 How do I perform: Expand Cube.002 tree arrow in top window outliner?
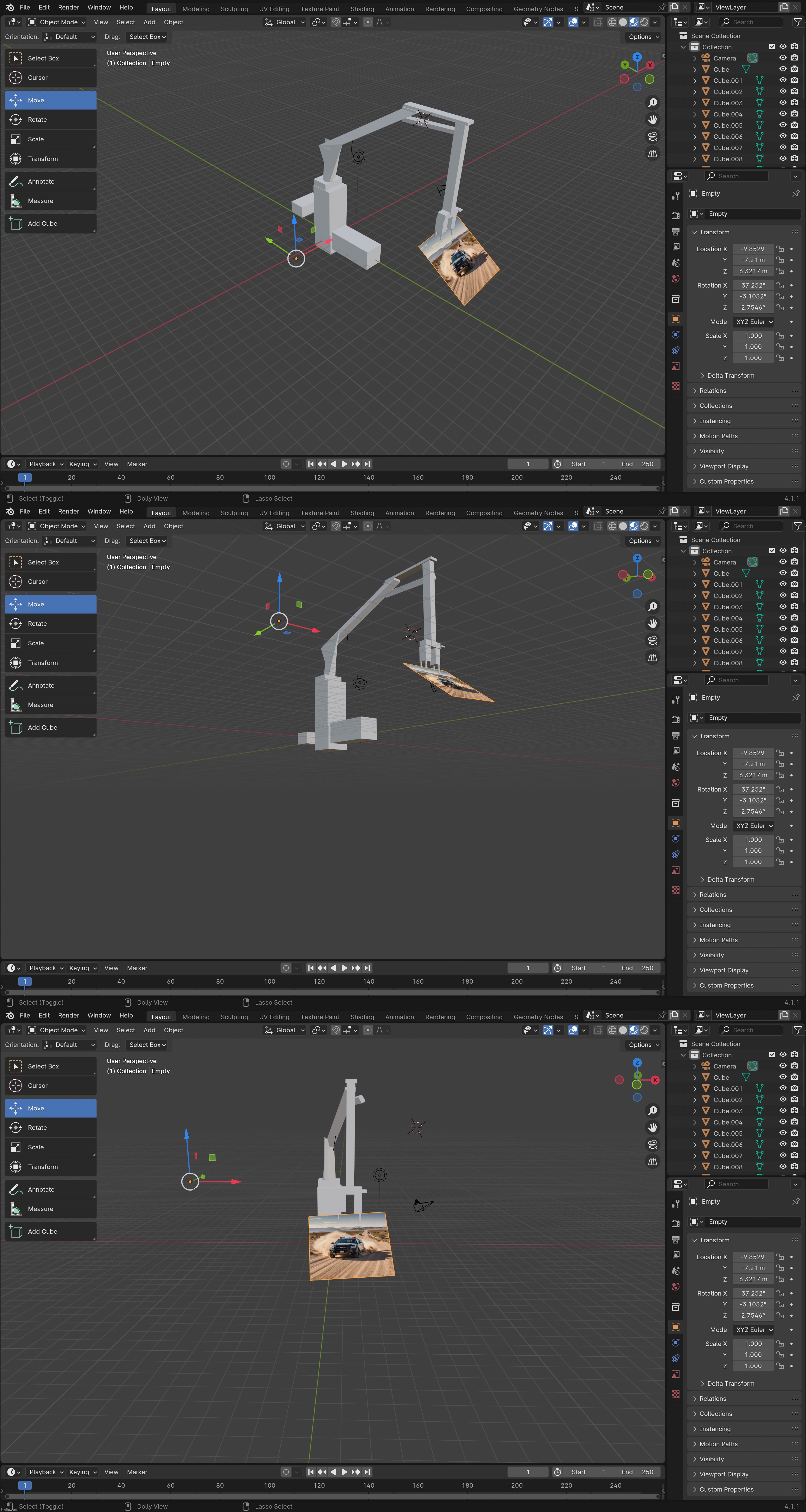(695, 92)
